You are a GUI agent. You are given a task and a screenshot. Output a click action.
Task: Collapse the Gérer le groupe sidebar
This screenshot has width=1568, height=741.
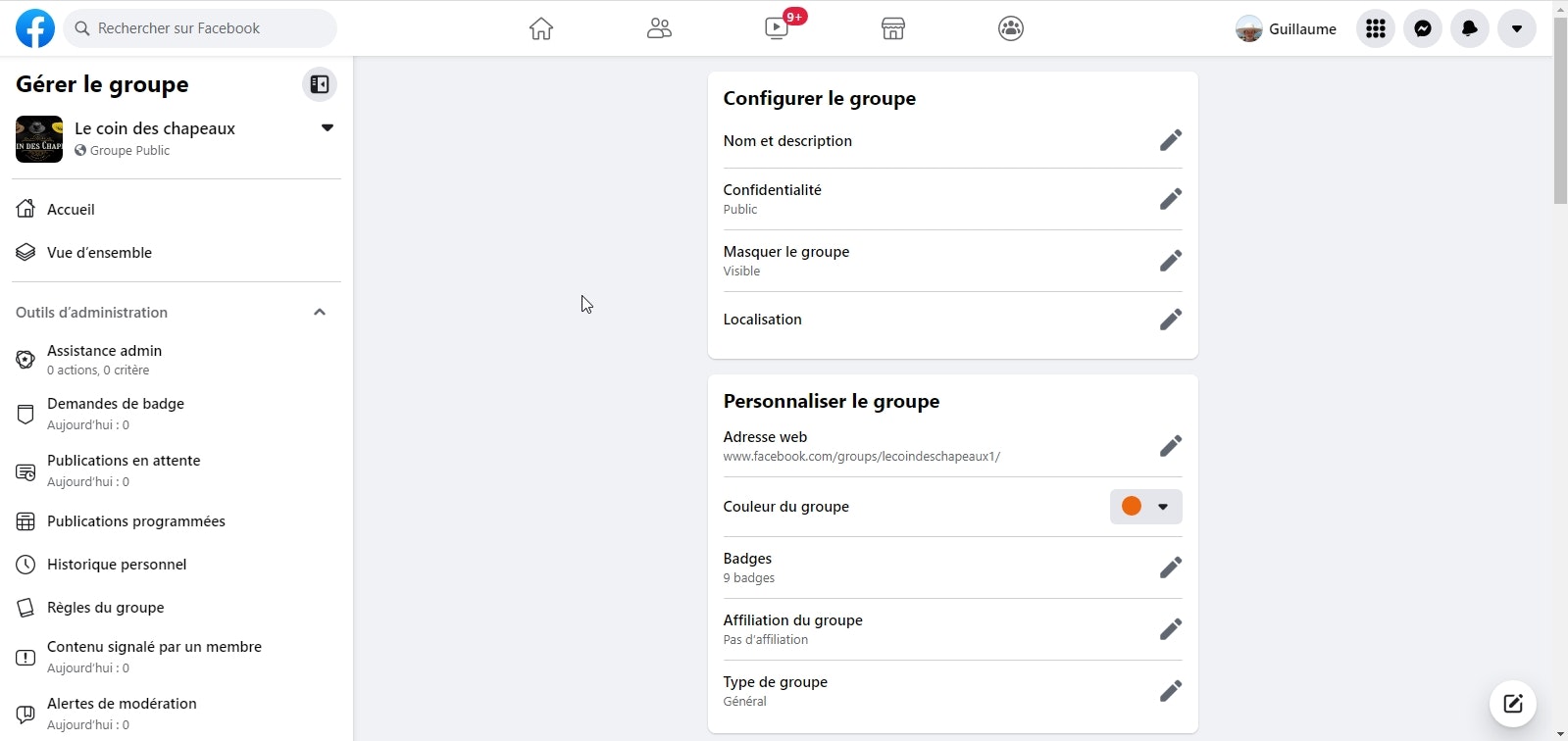(x=319, y=84)
